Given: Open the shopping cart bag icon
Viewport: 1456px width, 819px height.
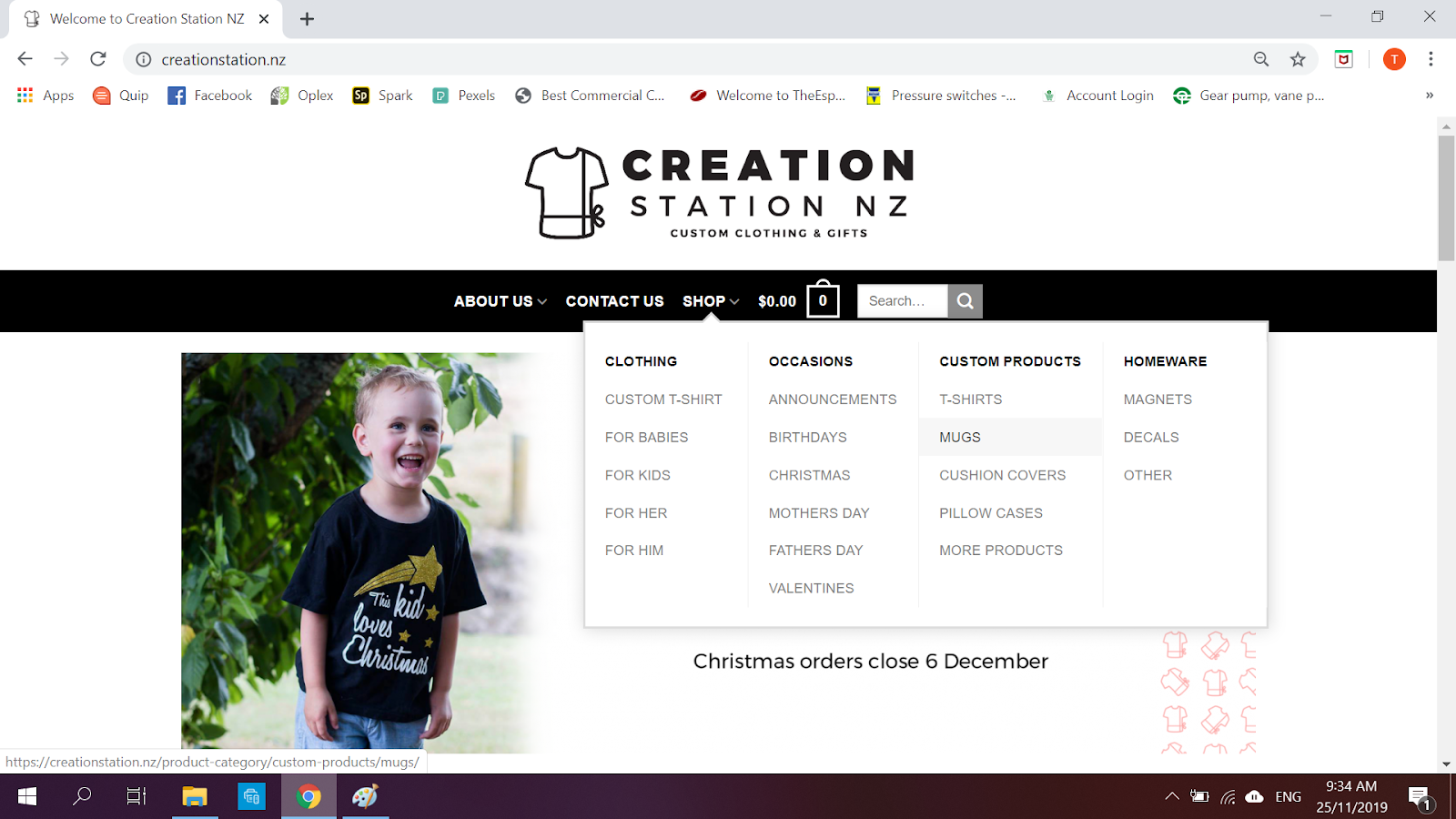Looking at the screenshot, I should tap(823, 298).
